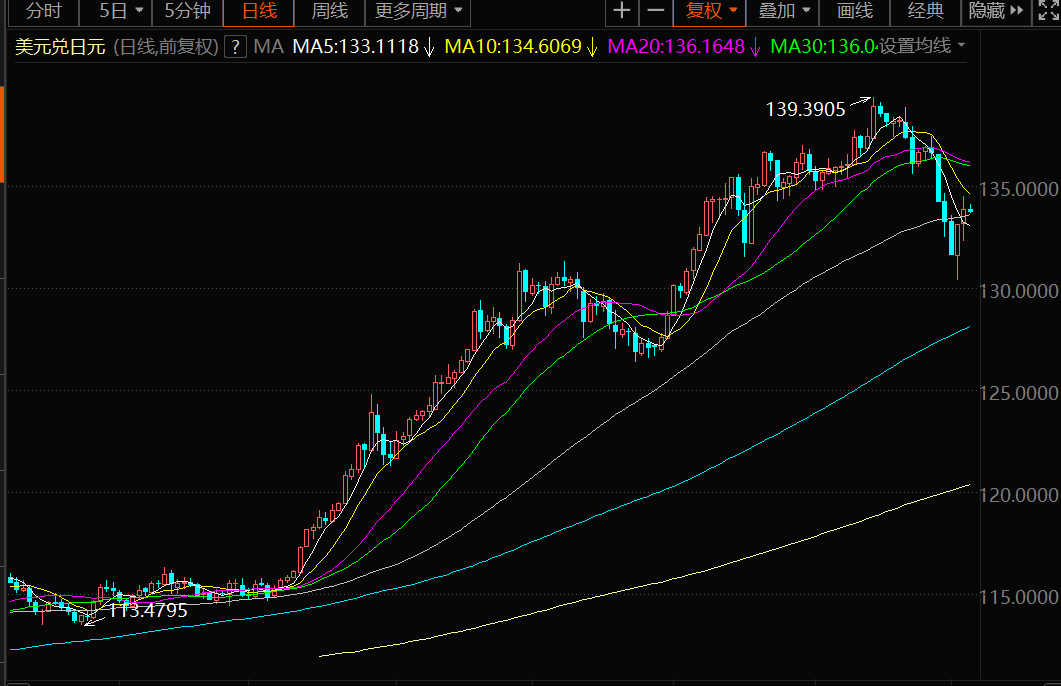Click the MA10 yellow down arrow indicator
This screenshot has width=1061, height=686.
(592, 47)
